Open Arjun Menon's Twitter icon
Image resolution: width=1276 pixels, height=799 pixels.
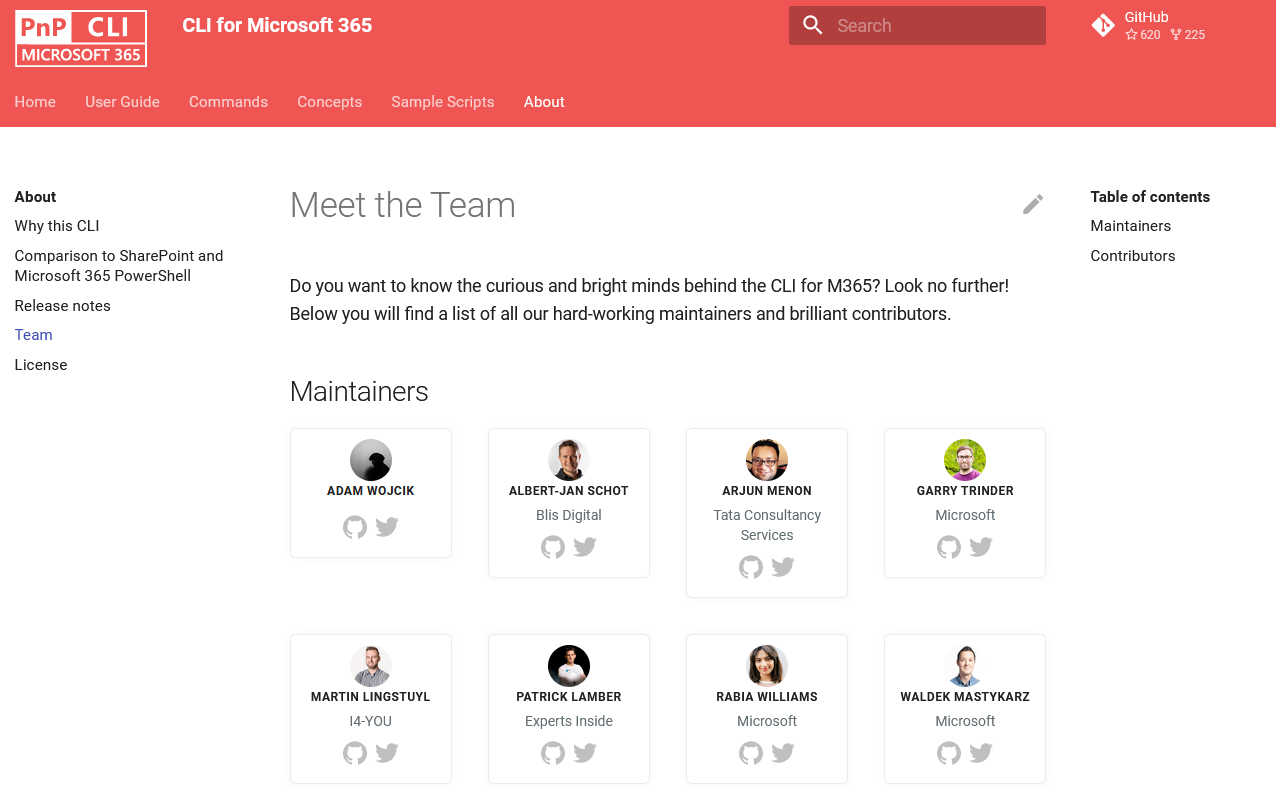(783, 567)
